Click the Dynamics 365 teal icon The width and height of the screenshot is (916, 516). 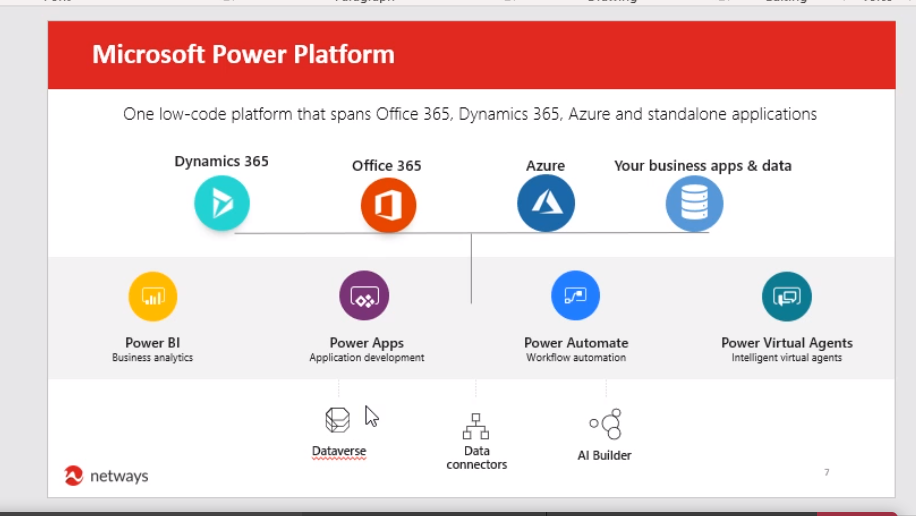(222, 204)
